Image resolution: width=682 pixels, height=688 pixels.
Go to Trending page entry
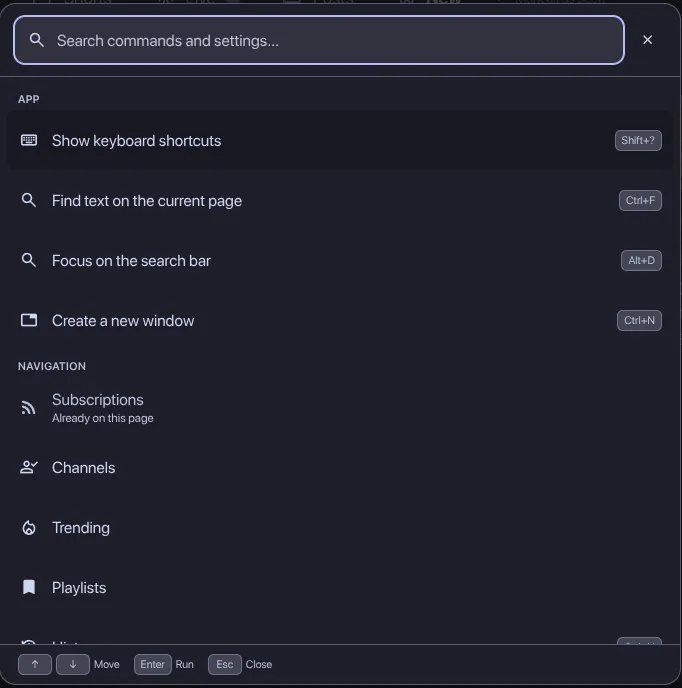(x=340, y=528)
